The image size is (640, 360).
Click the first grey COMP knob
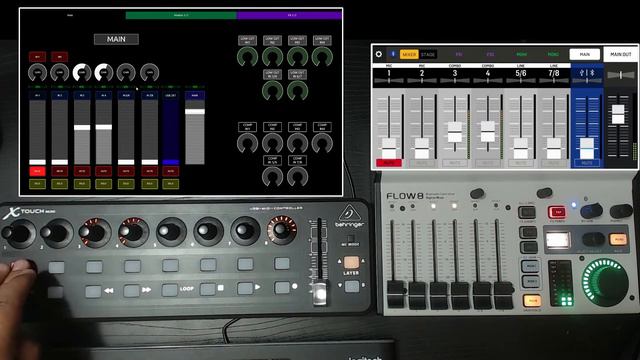(247, 144)
